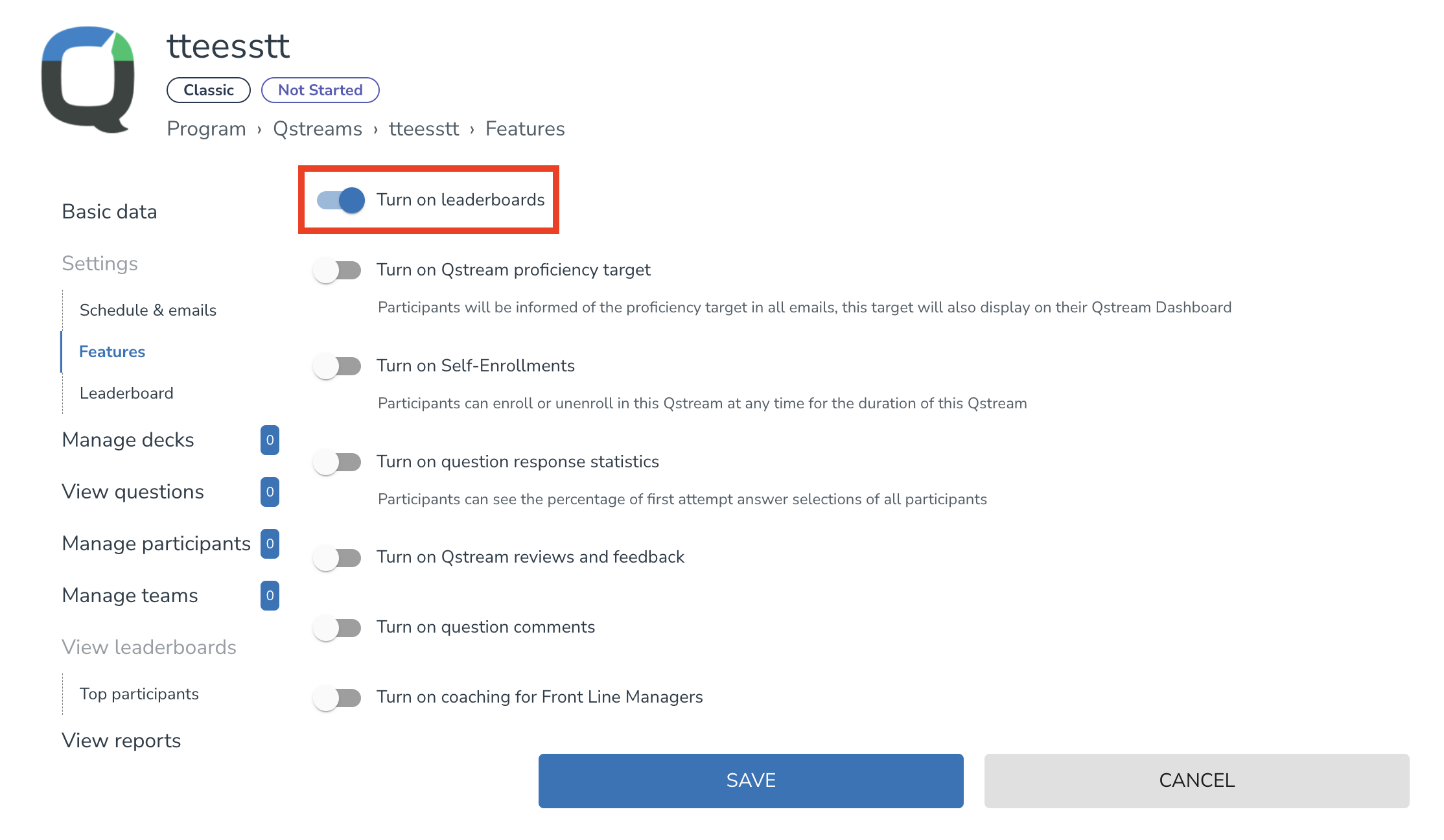The image size is (1444, 840).
Task: Click the SAVE button
Action: 750,780
